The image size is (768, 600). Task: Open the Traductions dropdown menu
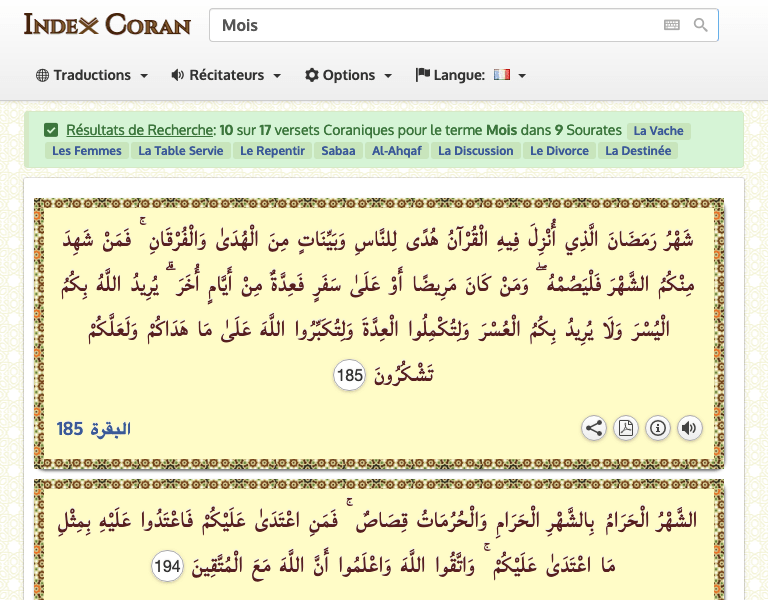pos(92,75)
